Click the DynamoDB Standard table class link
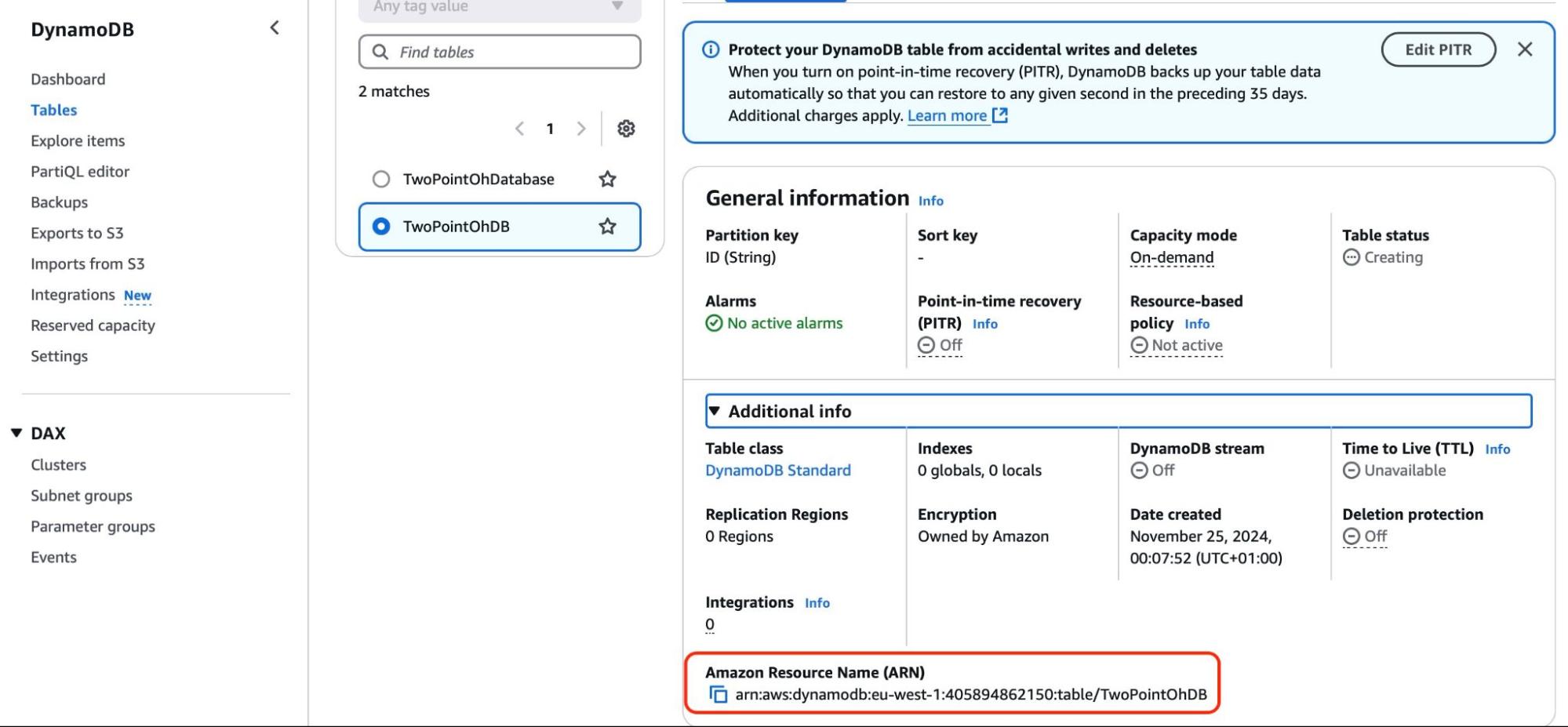Viewport: 1568px width, 727px height. 778,470
